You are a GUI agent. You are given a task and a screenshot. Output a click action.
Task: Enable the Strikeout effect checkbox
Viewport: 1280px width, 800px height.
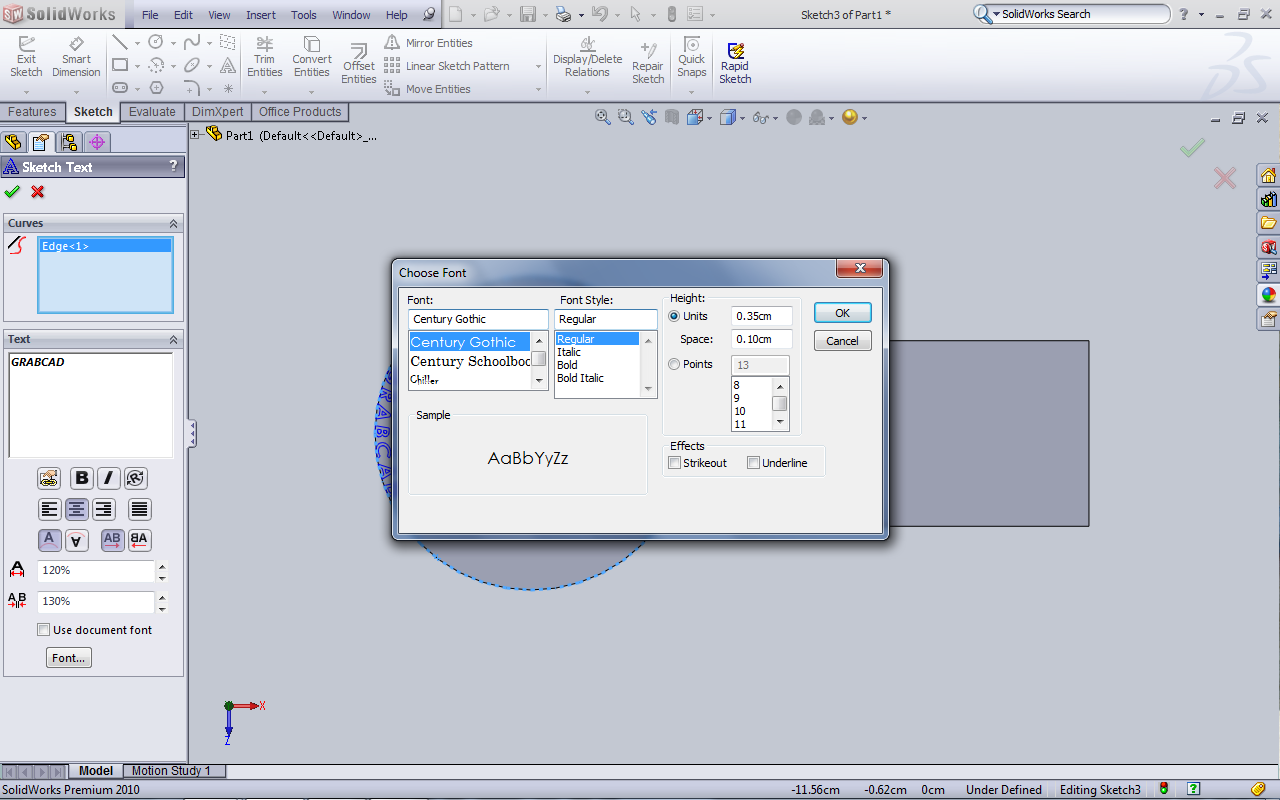click(675, 463)
